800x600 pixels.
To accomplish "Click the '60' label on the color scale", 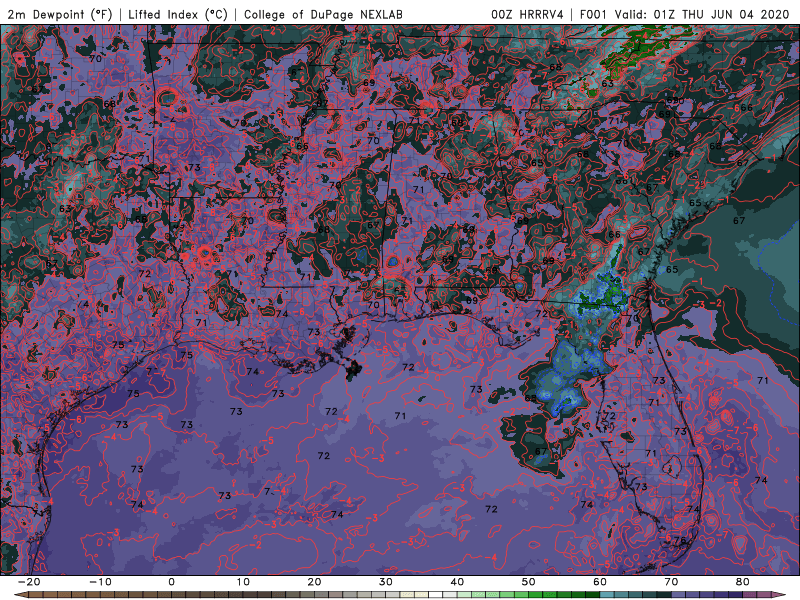I will point(600,582).
